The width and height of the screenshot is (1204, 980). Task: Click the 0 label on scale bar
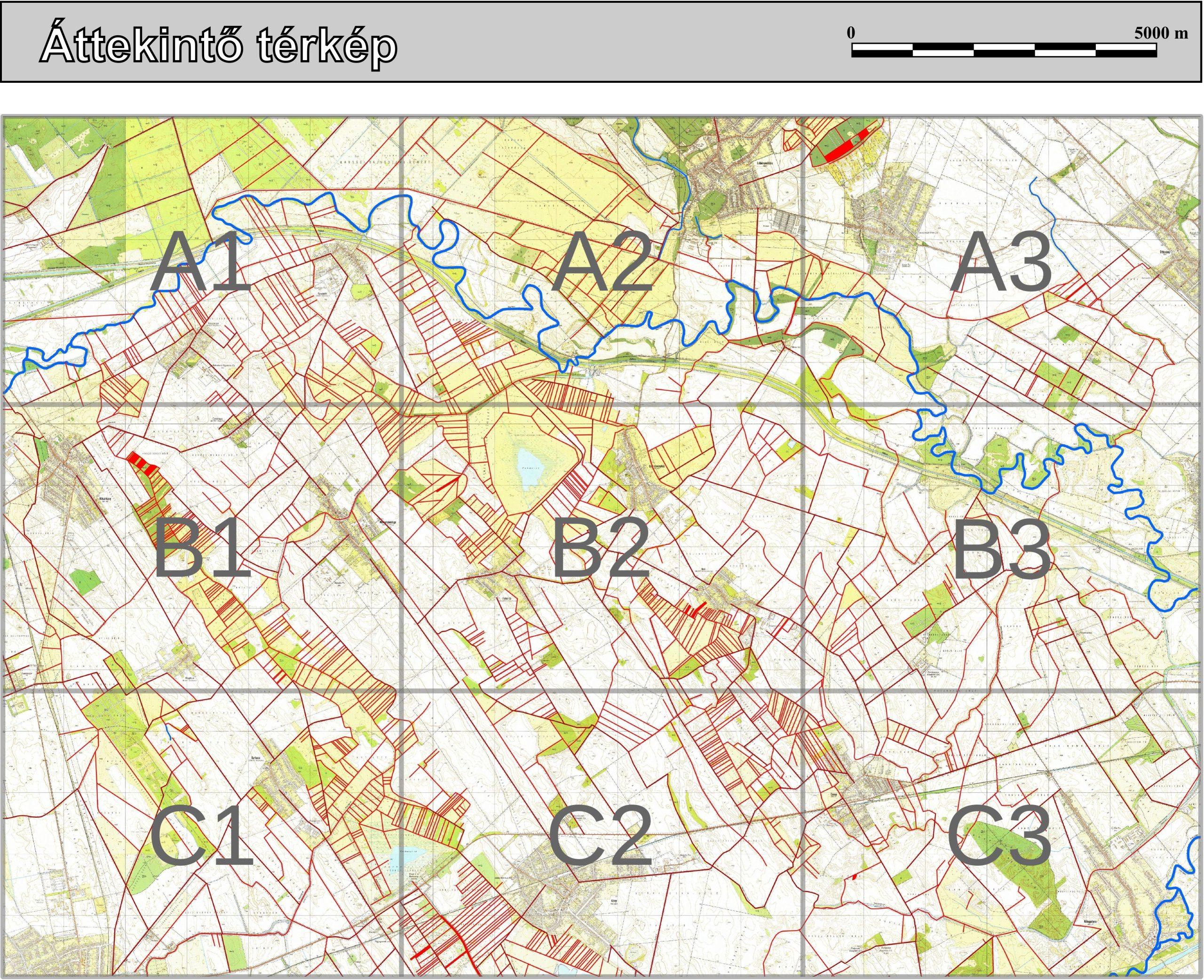tap(851, 33)
